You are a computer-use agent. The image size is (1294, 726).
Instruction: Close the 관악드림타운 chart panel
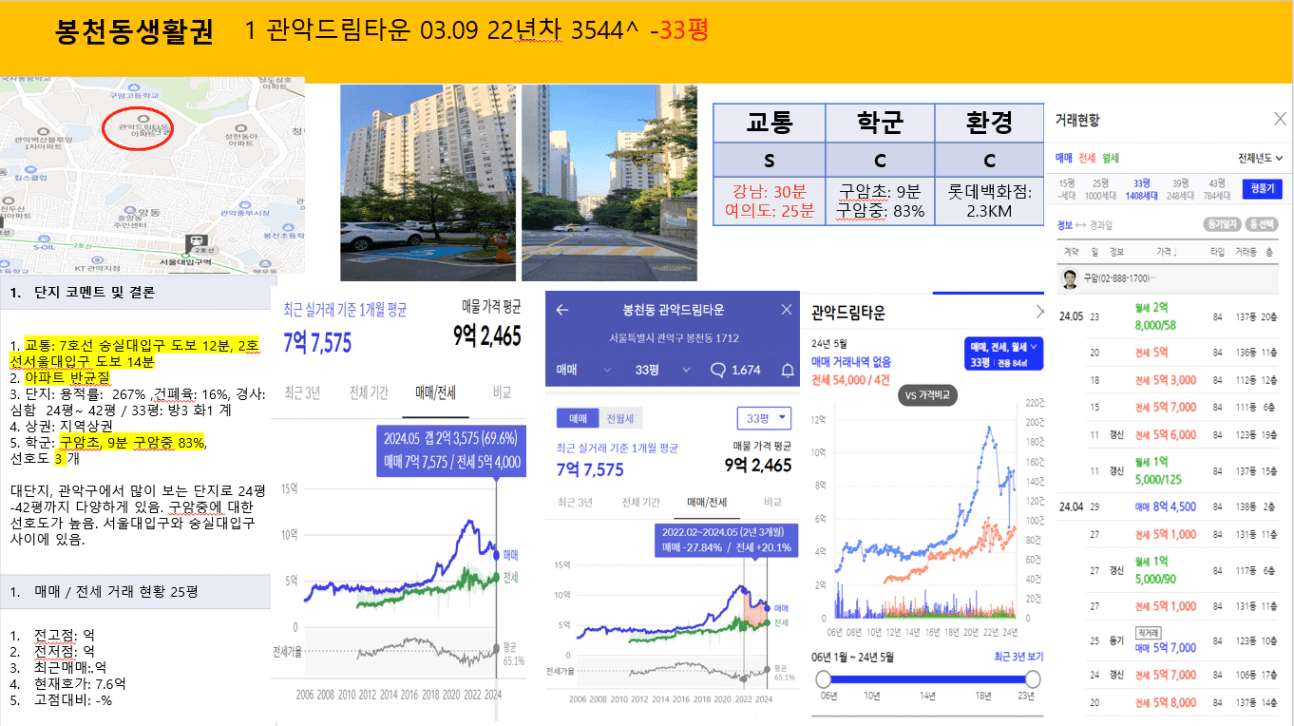tap(1040, 312)
